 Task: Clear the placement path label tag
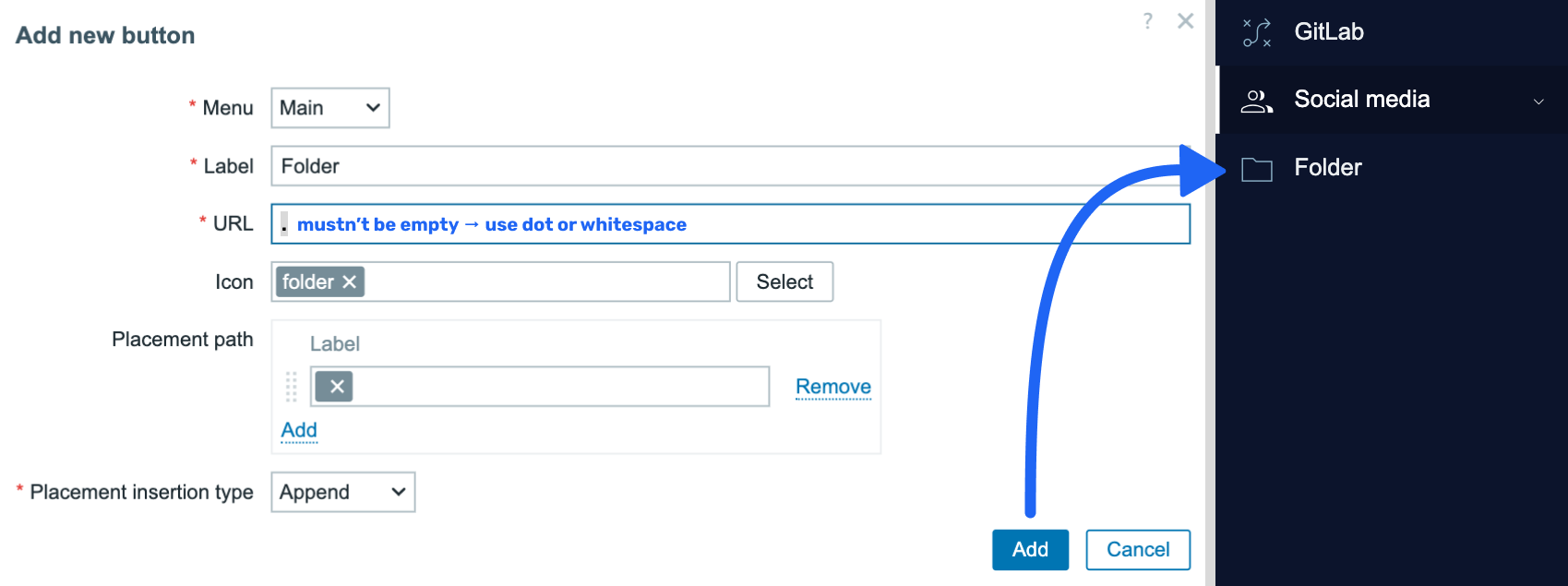(337, 387)
